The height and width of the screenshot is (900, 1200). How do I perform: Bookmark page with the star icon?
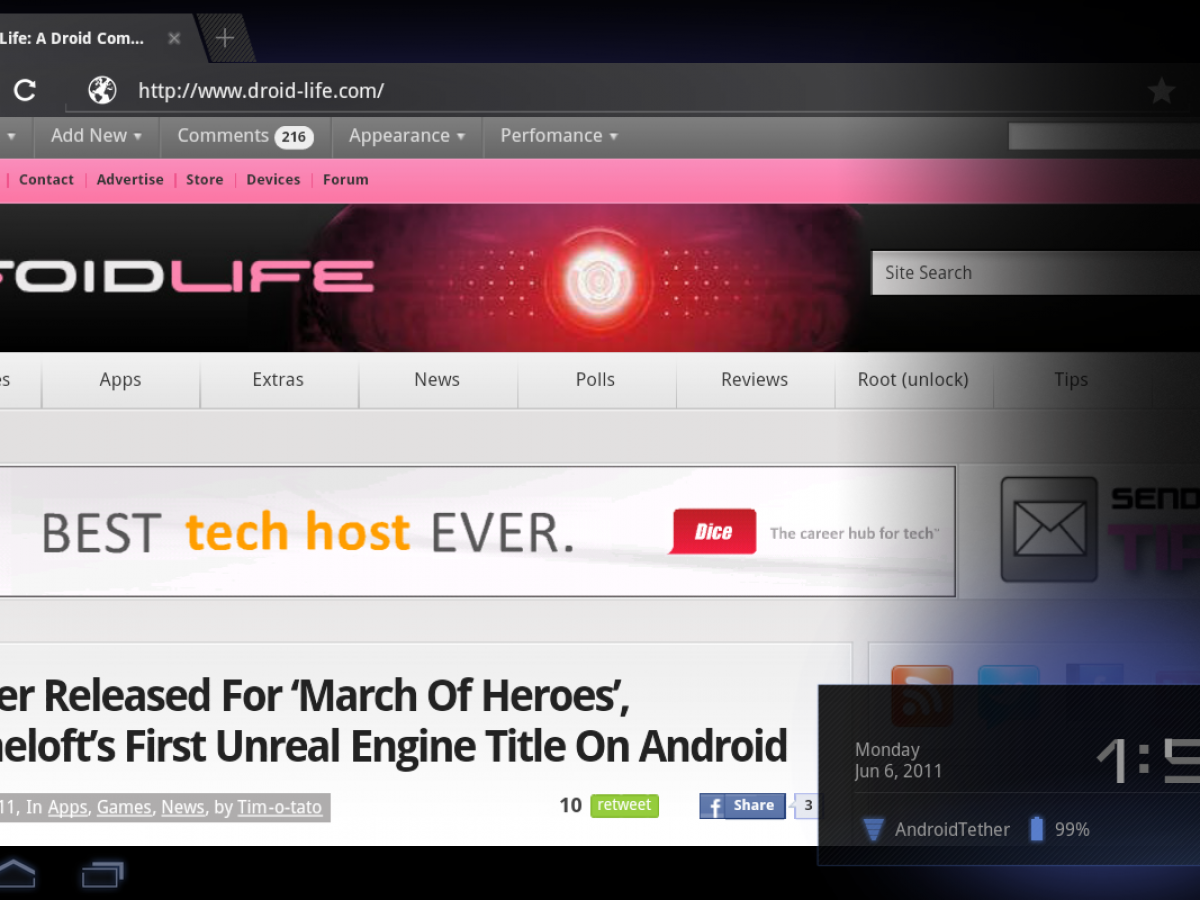1161,92
